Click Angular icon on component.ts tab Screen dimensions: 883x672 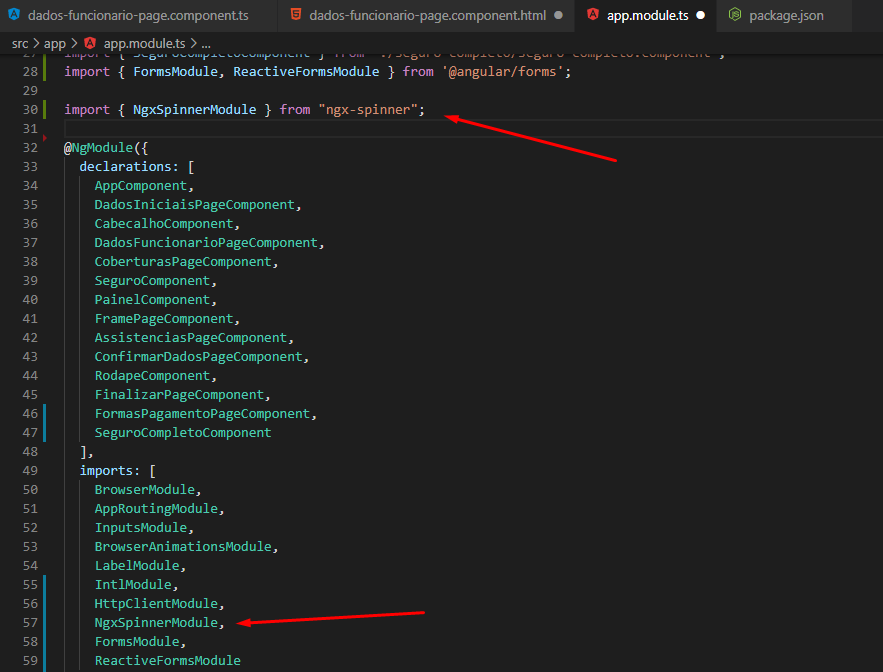pyautogui.click(x=14, y=15)
